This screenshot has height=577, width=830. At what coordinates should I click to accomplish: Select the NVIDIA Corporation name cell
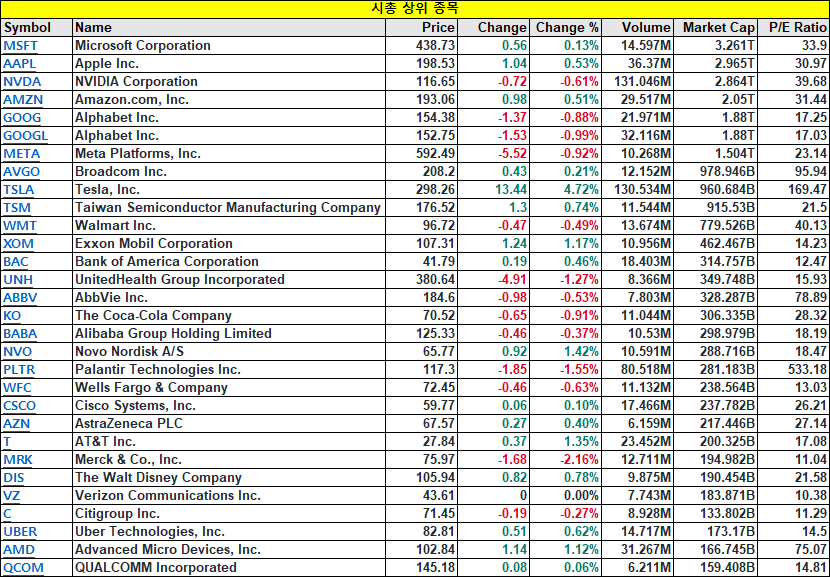[229, 82]
